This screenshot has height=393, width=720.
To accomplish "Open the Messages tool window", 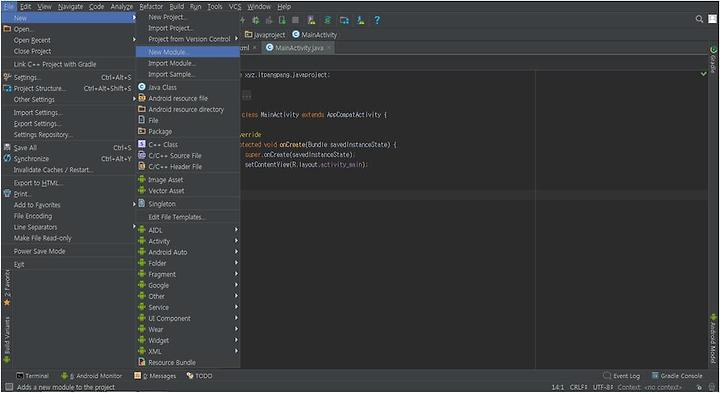I will [155, 376].
